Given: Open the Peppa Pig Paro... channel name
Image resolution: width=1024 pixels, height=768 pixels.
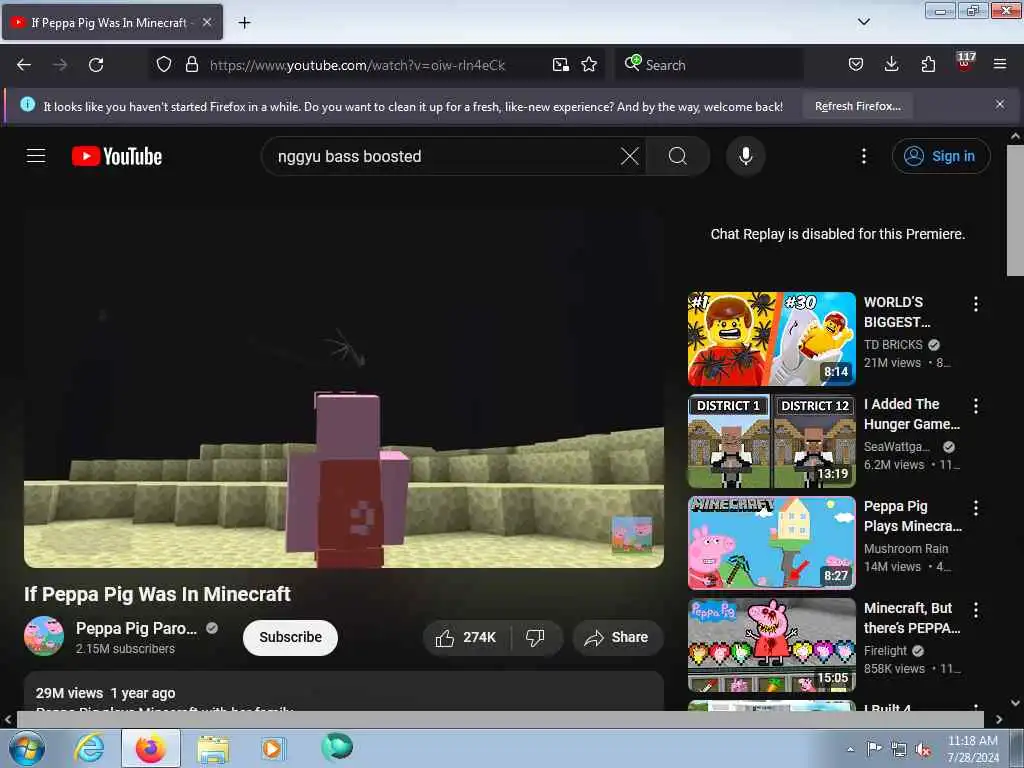Looking at the screenshot, I should [136, 628].
